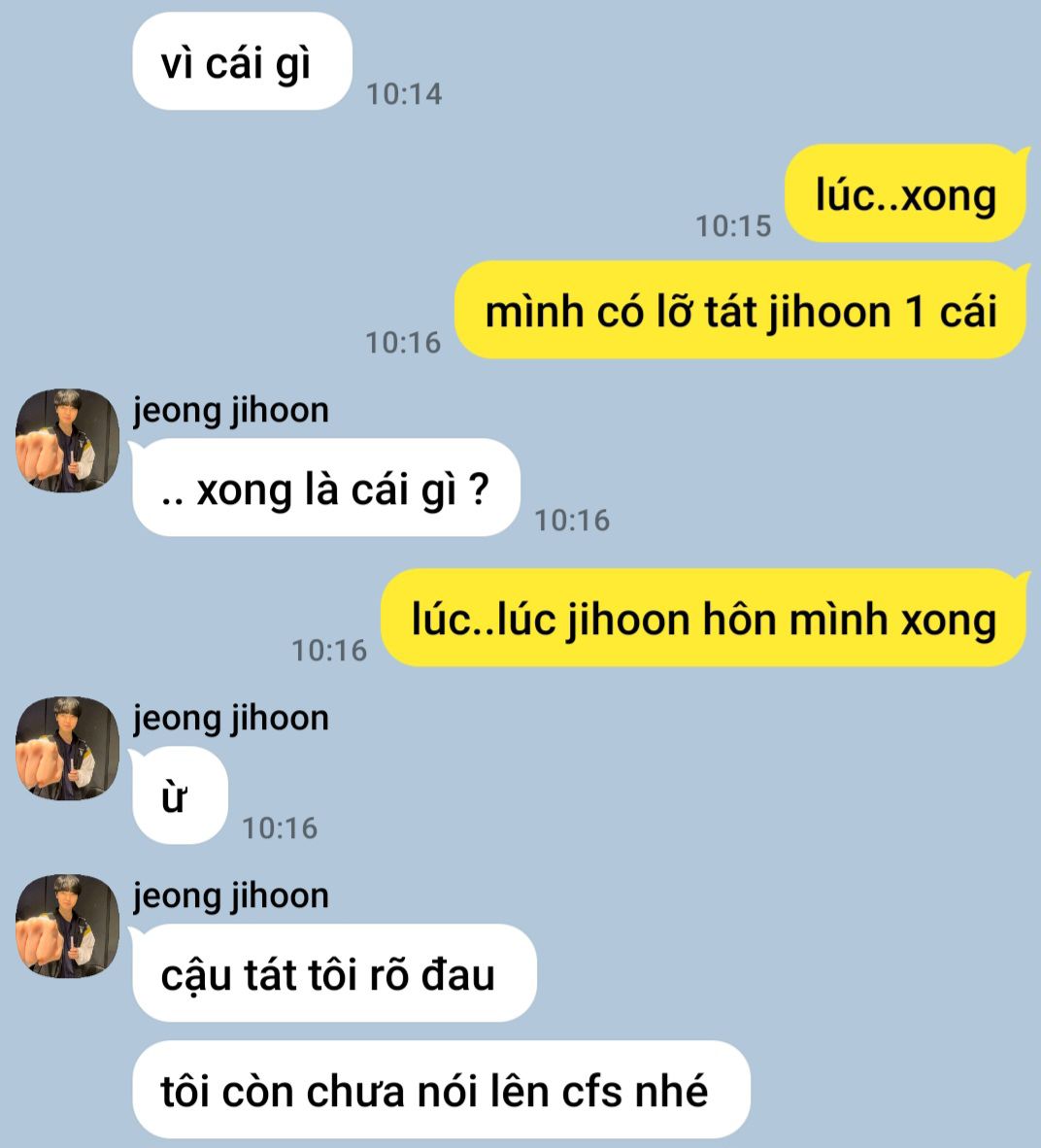Tap 10:16 timestamp next to "ừ" bubble
The height and width of the screenshot is (1148, 1041).
[281, 828]
